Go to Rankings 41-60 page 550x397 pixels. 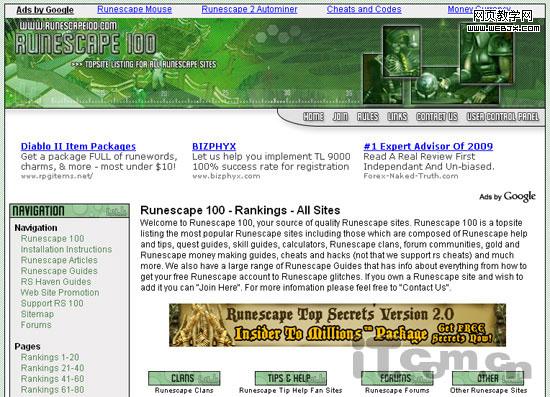click(x=52, y=379)
